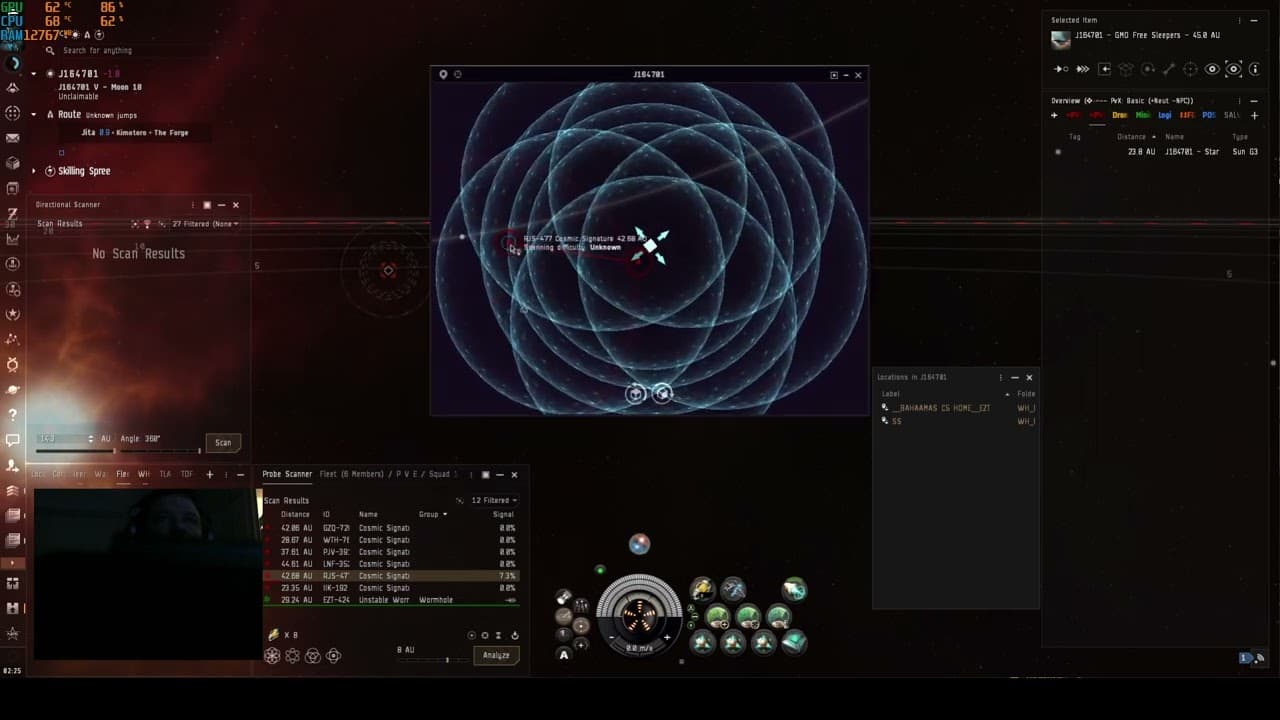
Task: Click the recover probes icon in Probe Scanner
Action: 515,635
